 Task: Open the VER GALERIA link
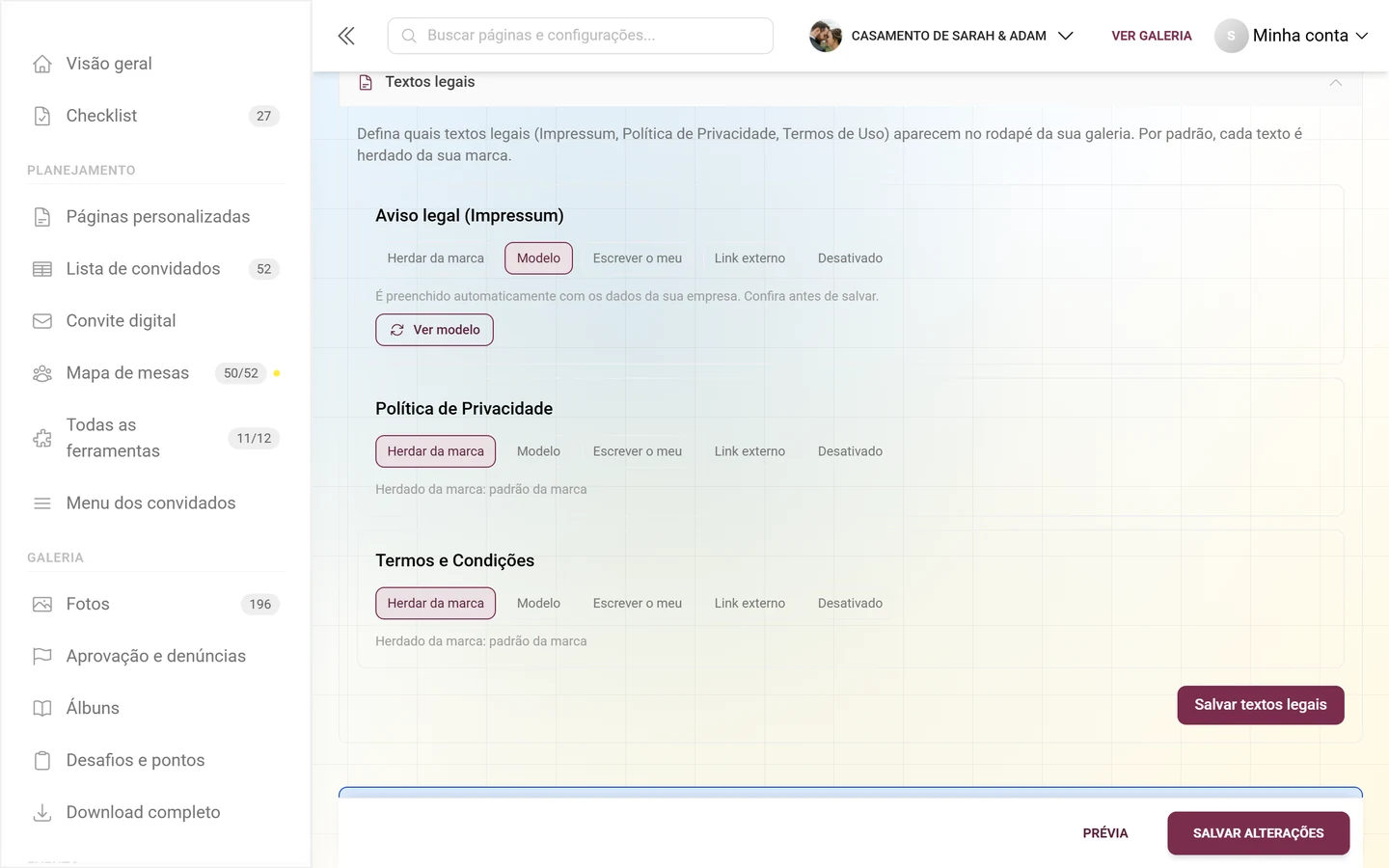click(1152, 36)
